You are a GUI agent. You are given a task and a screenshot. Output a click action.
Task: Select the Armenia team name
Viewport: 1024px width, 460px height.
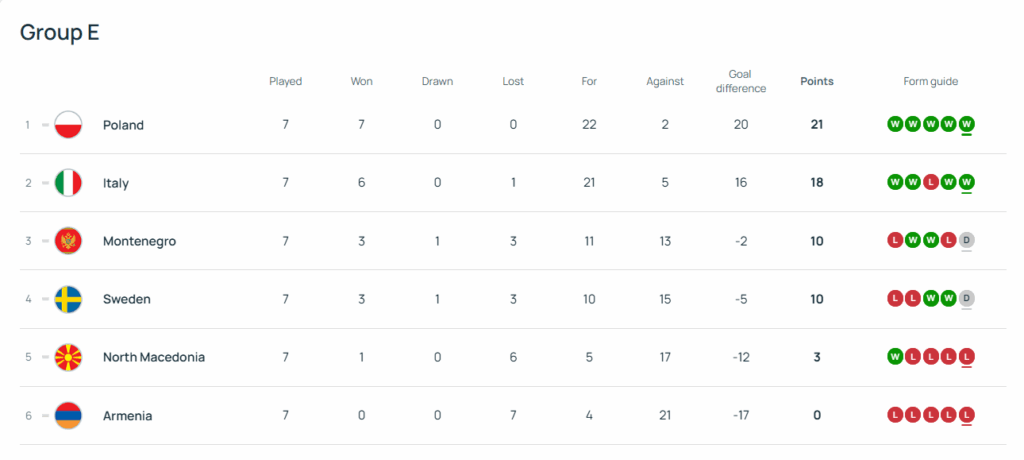pos(127,415)
